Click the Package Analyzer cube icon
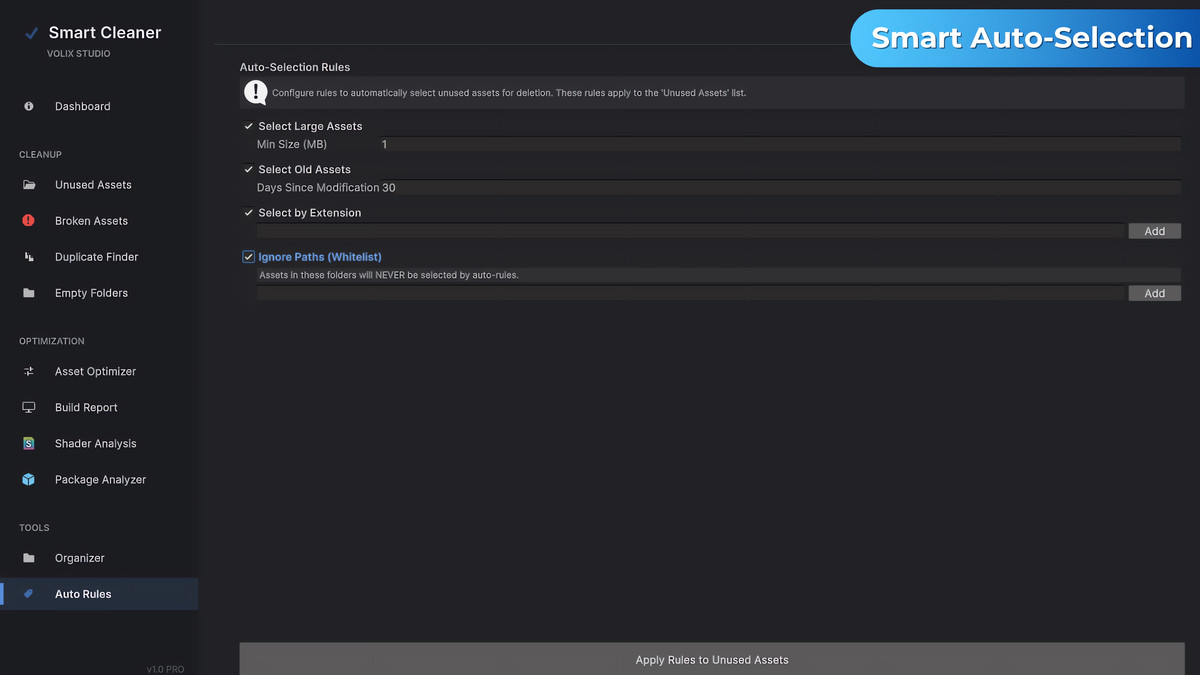 click(x=27, y=479)
